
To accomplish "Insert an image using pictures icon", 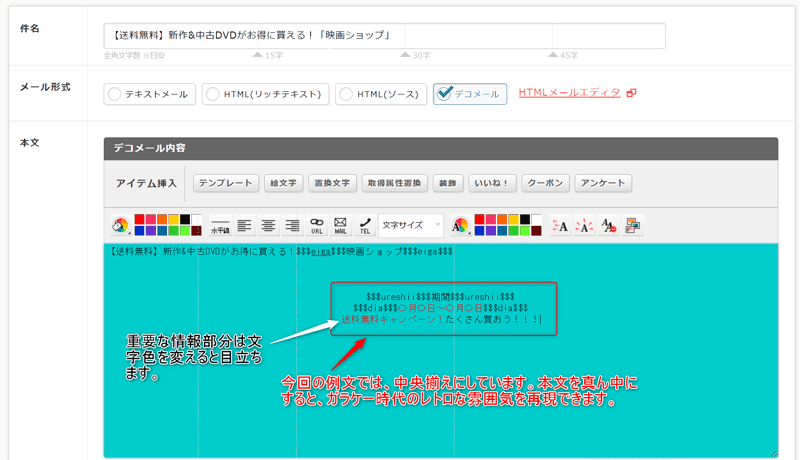I will pos(633,225).
